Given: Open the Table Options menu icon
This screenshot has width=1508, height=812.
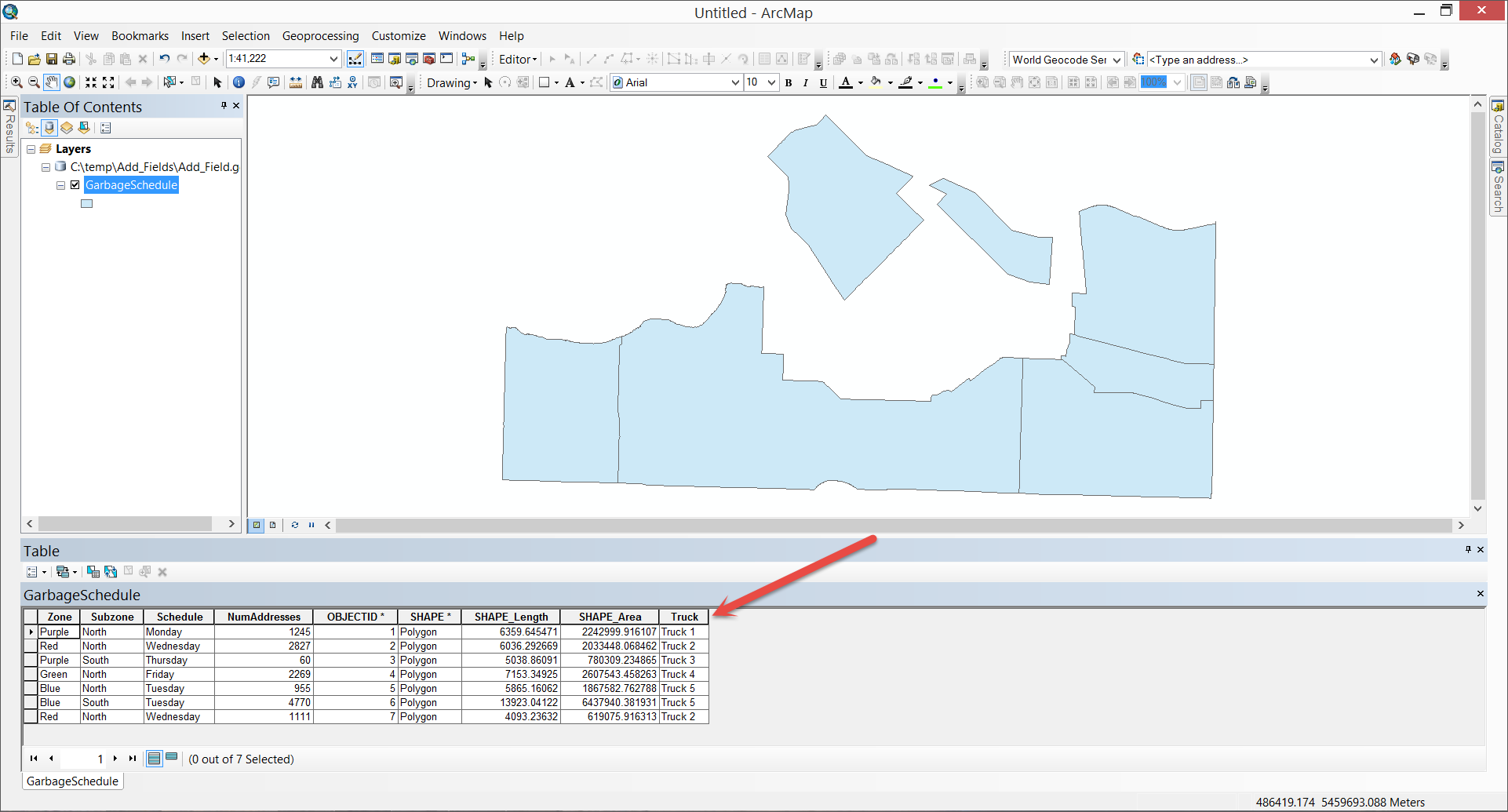Looking at the screenshot, I should [31, 571].
